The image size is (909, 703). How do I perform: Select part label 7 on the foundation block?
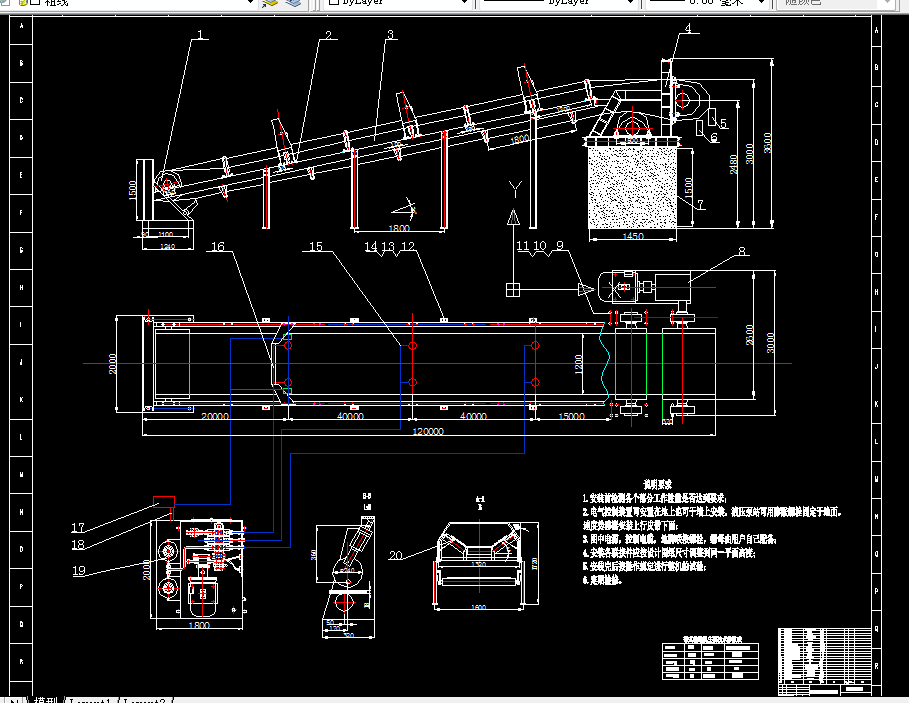[701, 204]
